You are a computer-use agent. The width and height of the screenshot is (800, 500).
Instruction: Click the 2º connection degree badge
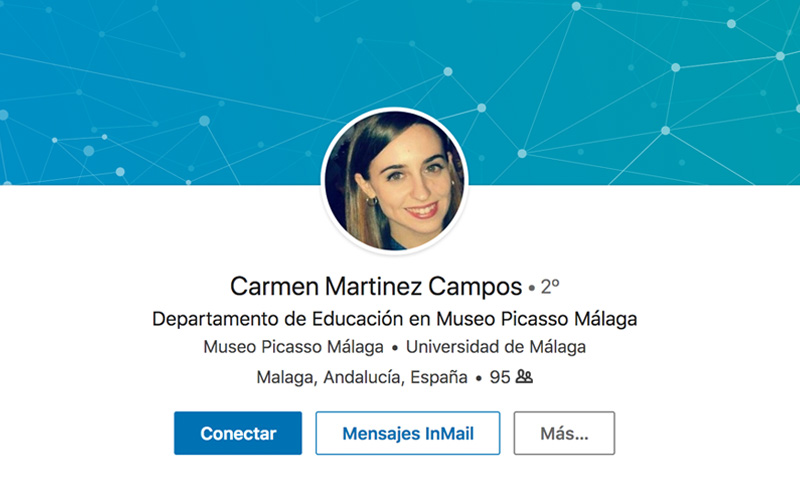click(x=550, y=287)
